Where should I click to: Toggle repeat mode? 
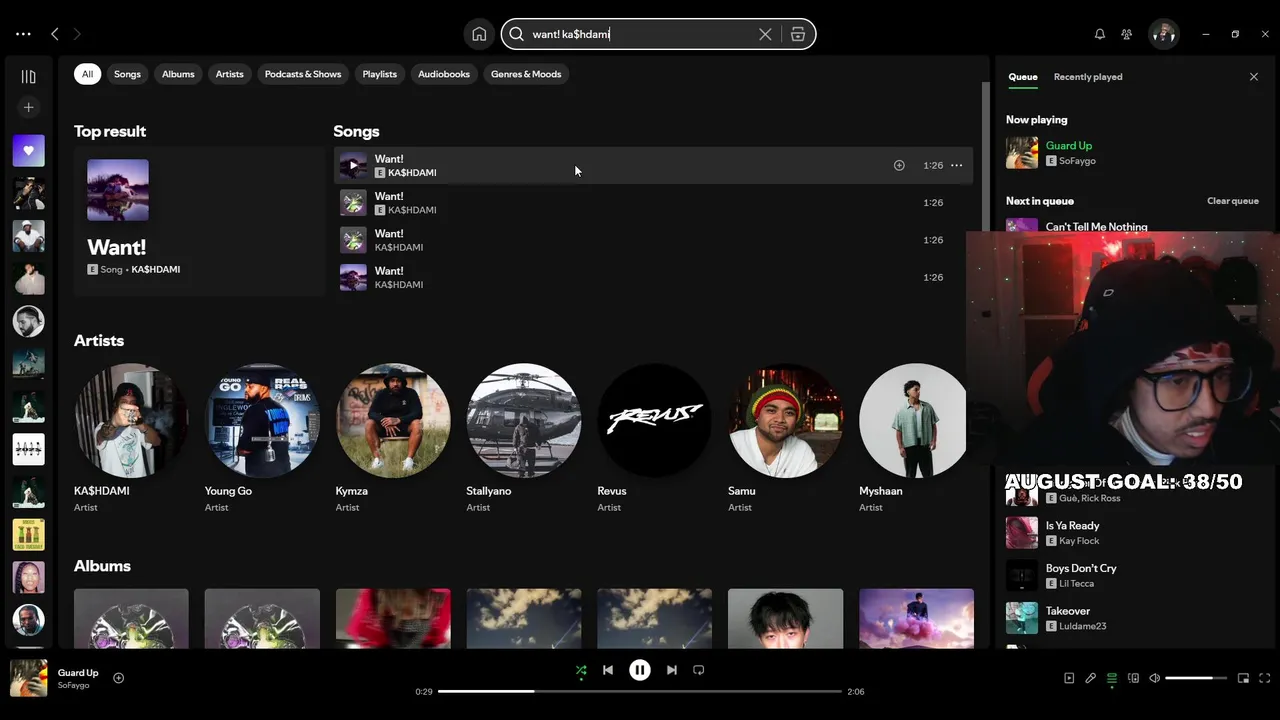click(x=699, y=670)
